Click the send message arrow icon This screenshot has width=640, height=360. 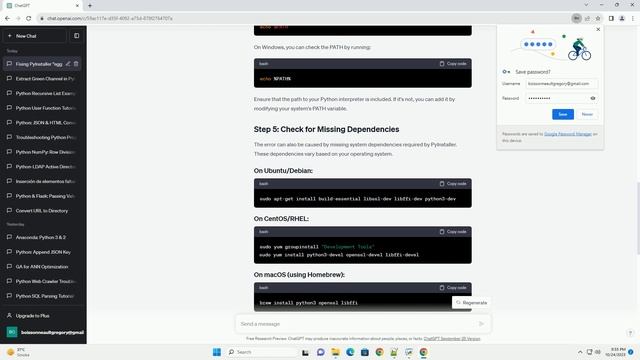(481, 324)
